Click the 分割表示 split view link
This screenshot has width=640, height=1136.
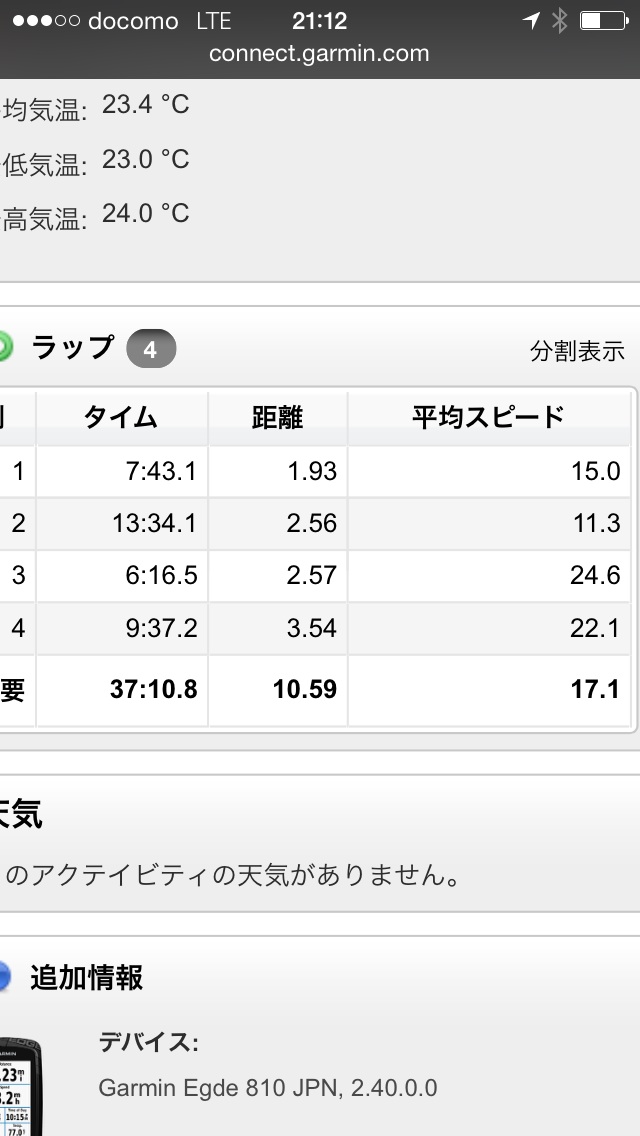pos(577,351)
